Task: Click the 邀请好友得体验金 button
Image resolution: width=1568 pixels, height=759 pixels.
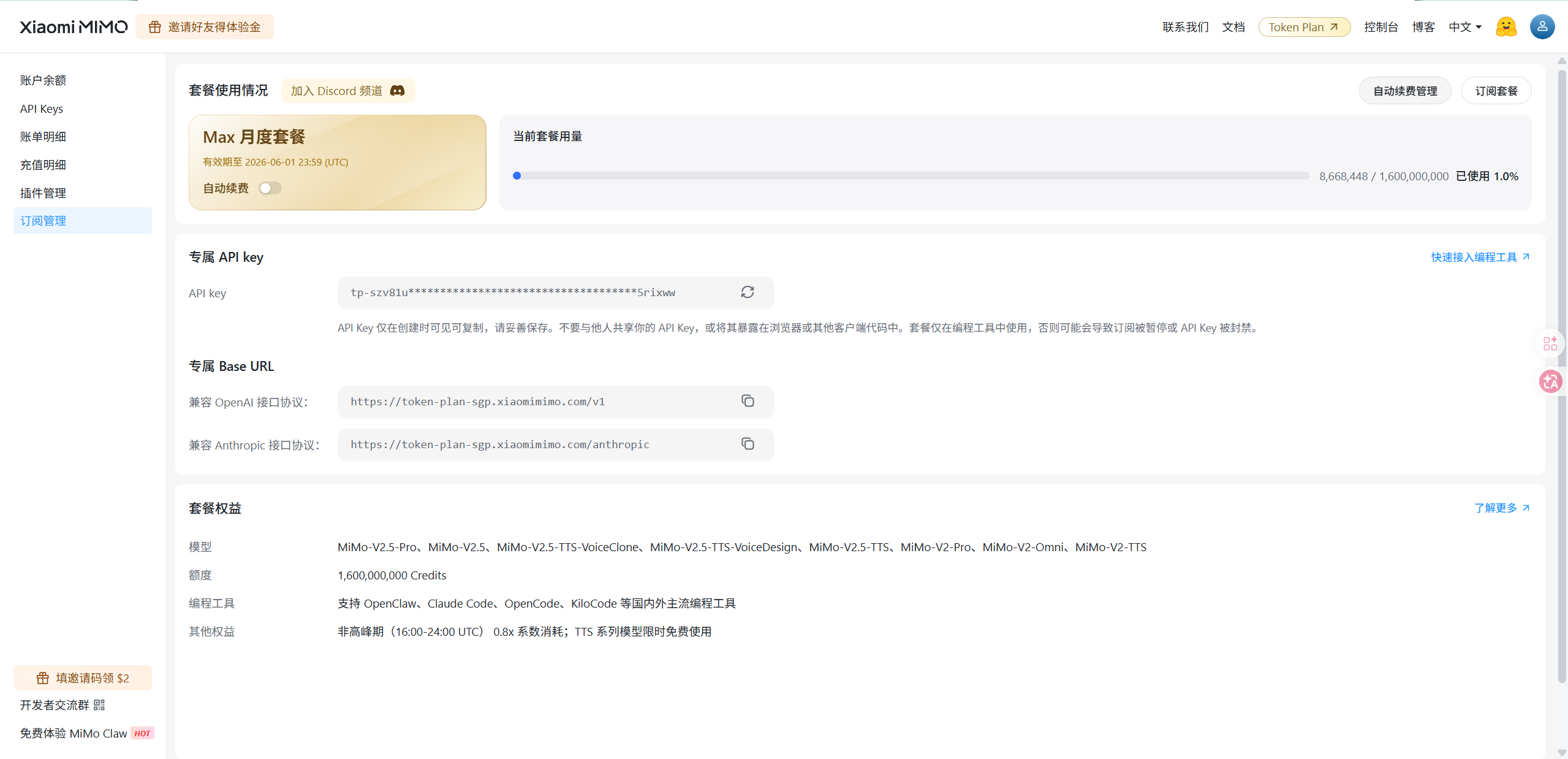Action: pyautogui.click(x=205, y=27)
